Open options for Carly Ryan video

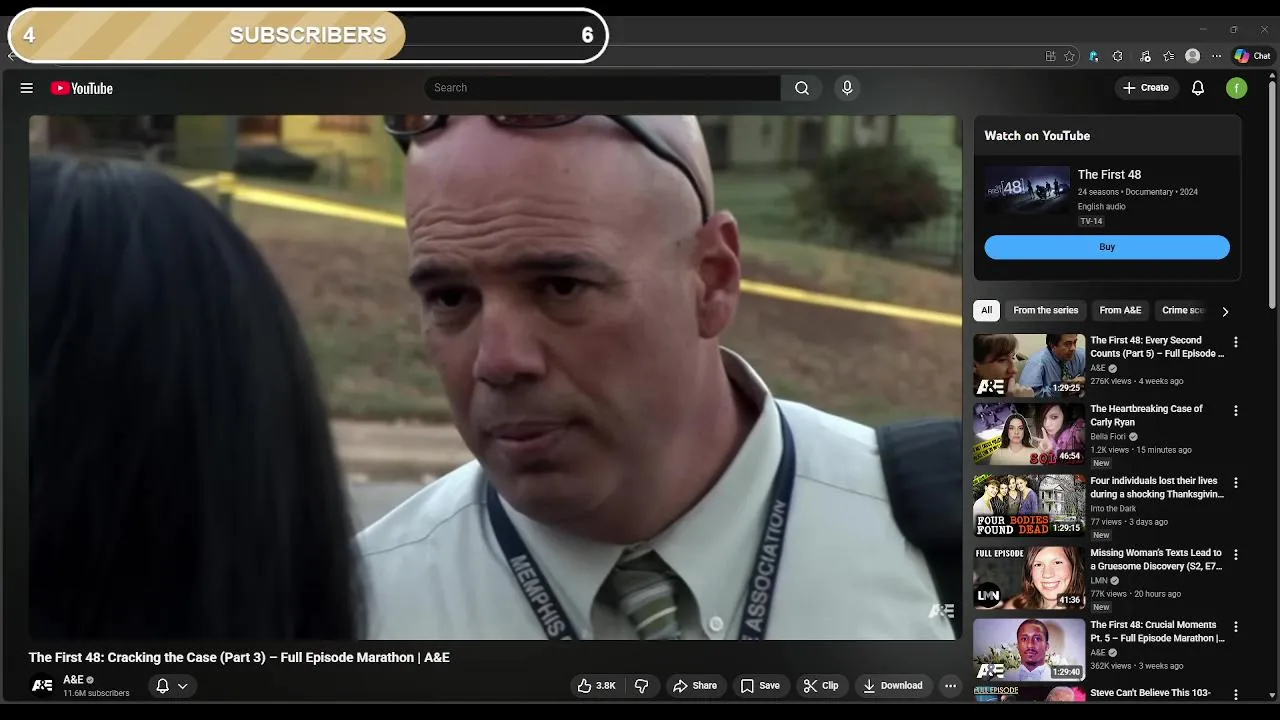(x=1235, y=411)
